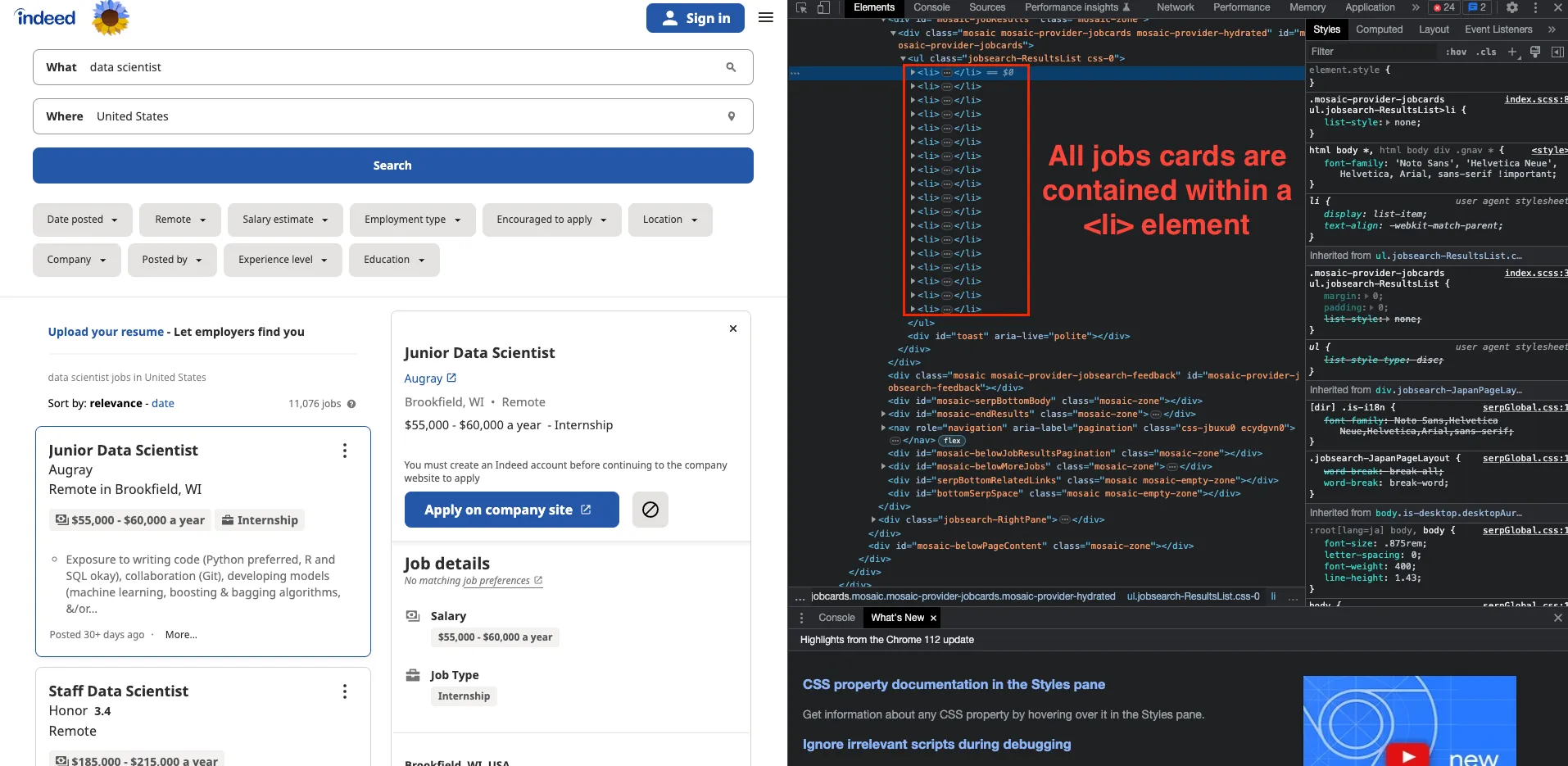Expand the first highlighted li element

click(x=913, y=72)
